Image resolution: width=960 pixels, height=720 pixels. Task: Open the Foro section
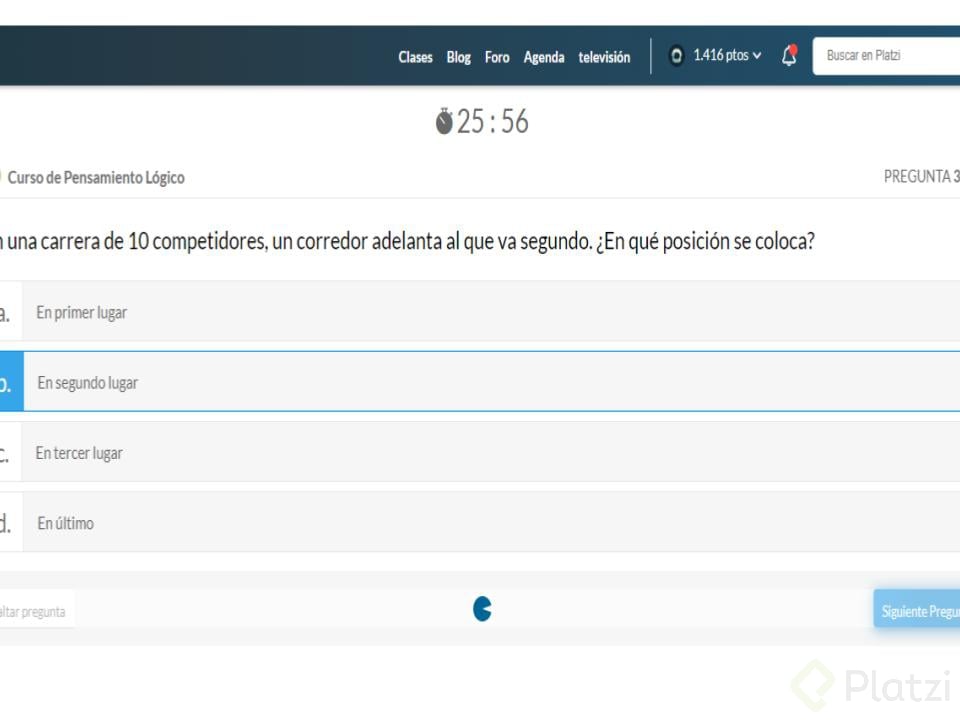[x=497, y=57]
